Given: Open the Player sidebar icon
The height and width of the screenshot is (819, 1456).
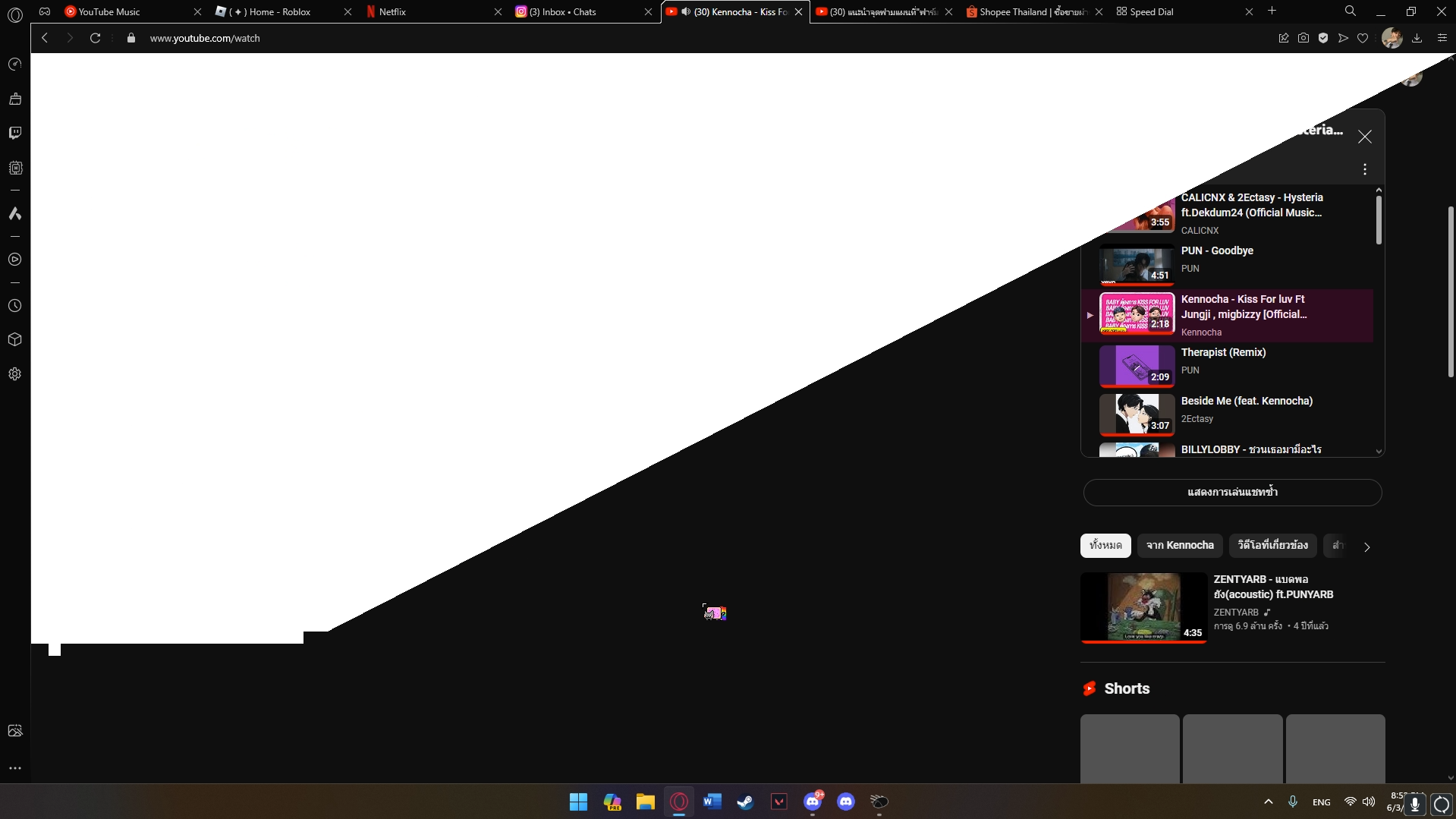Looking at the screenshot, I should (14, 260).
